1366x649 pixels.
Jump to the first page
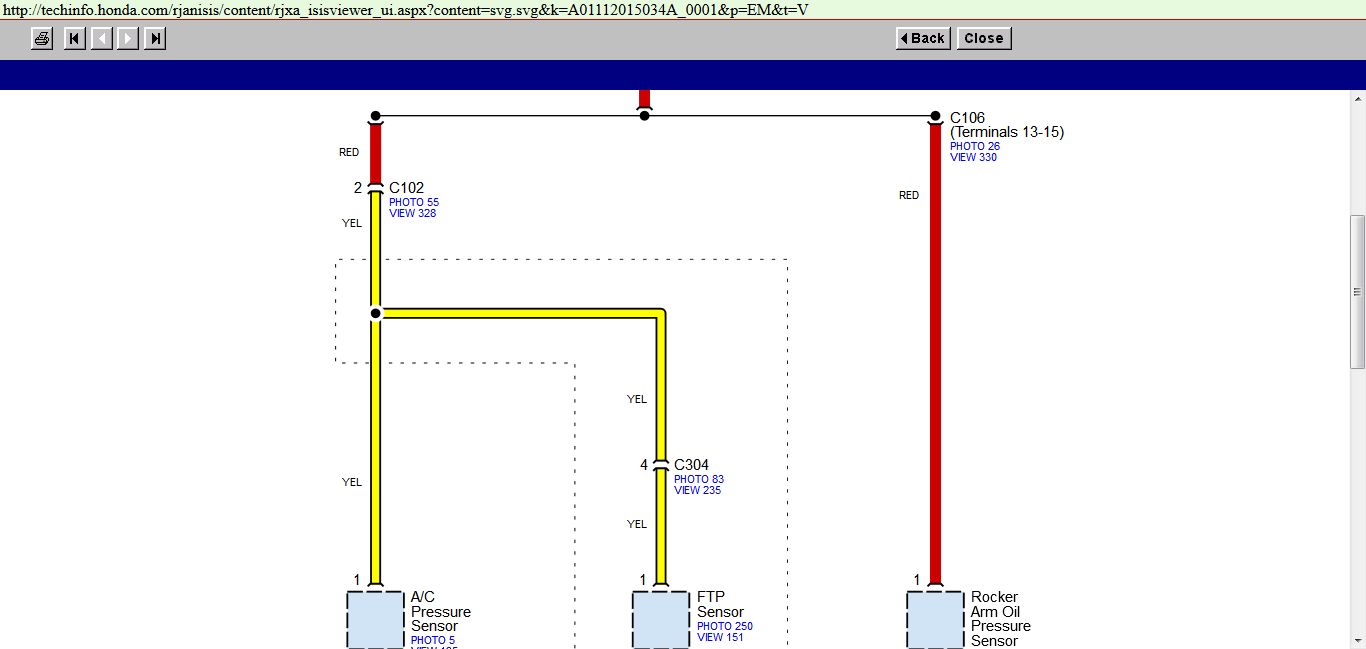[x=74, y=39]
